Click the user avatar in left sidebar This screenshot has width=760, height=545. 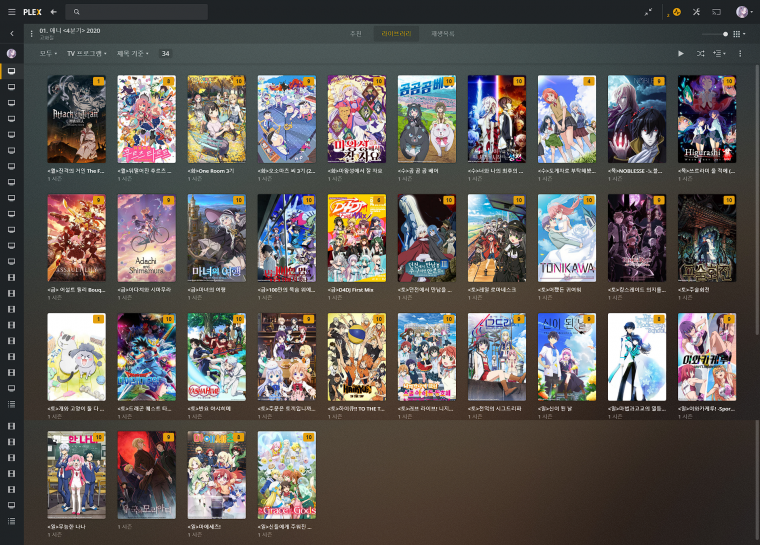[12, 53]
